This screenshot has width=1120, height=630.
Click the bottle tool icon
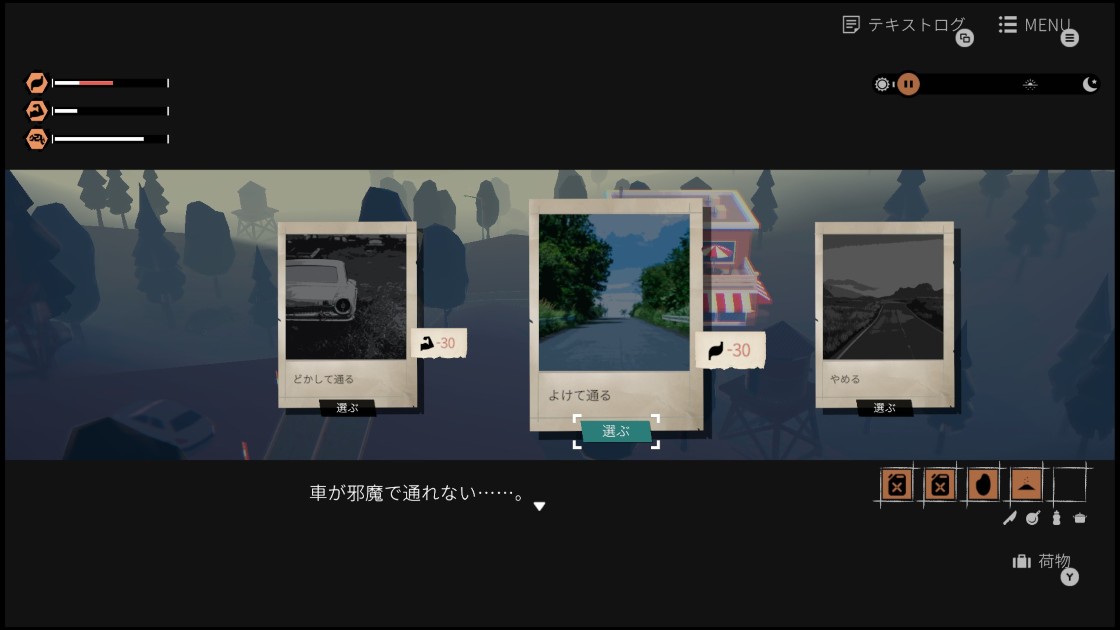click(1056, 519)
